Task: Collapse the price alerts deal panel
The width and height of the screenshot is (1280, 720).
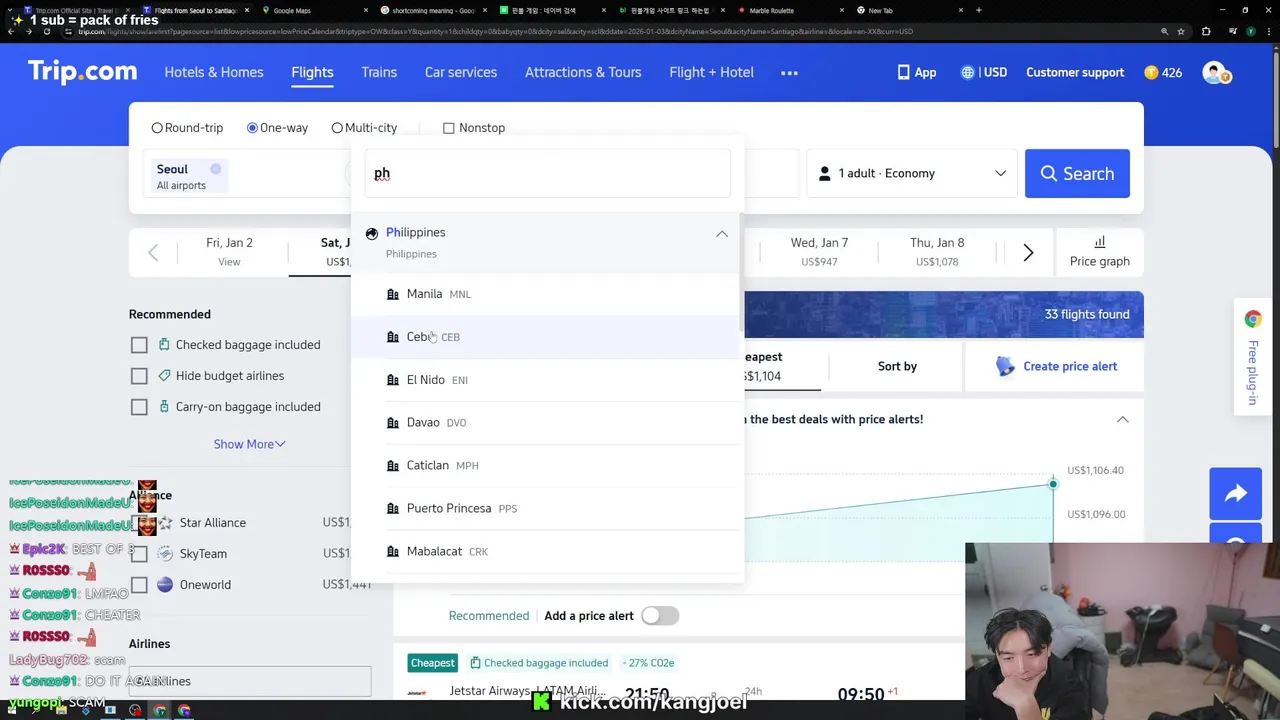Action: tap(1123, 420)
